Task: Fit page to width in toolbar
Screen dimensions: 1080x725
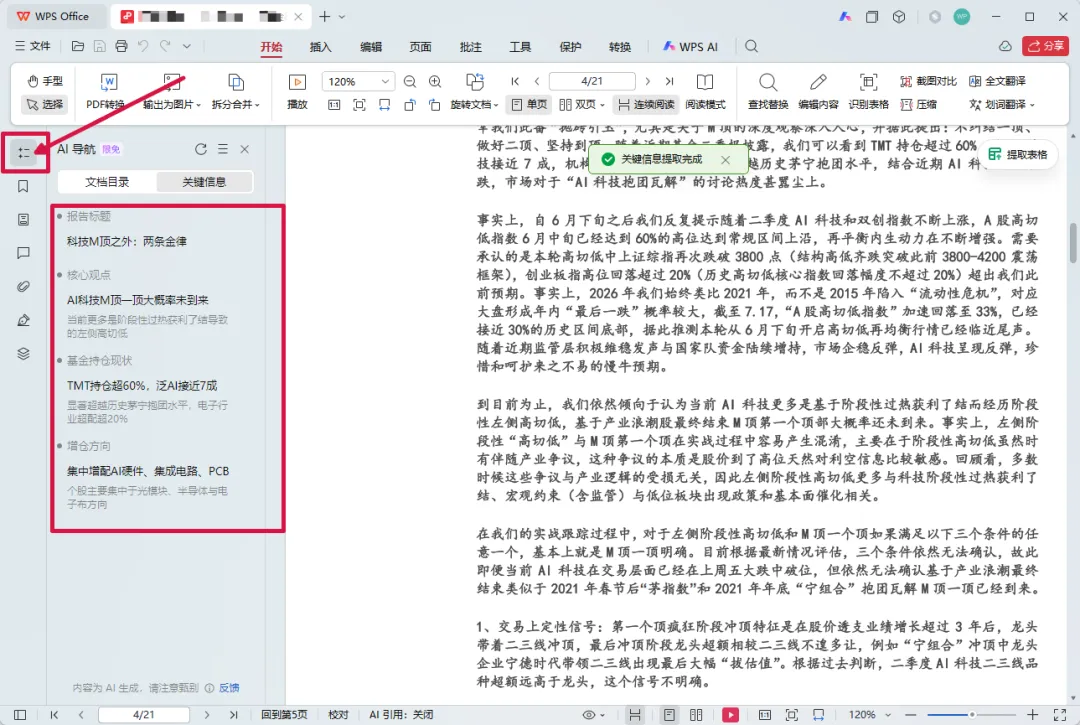Action: point(384,105)
